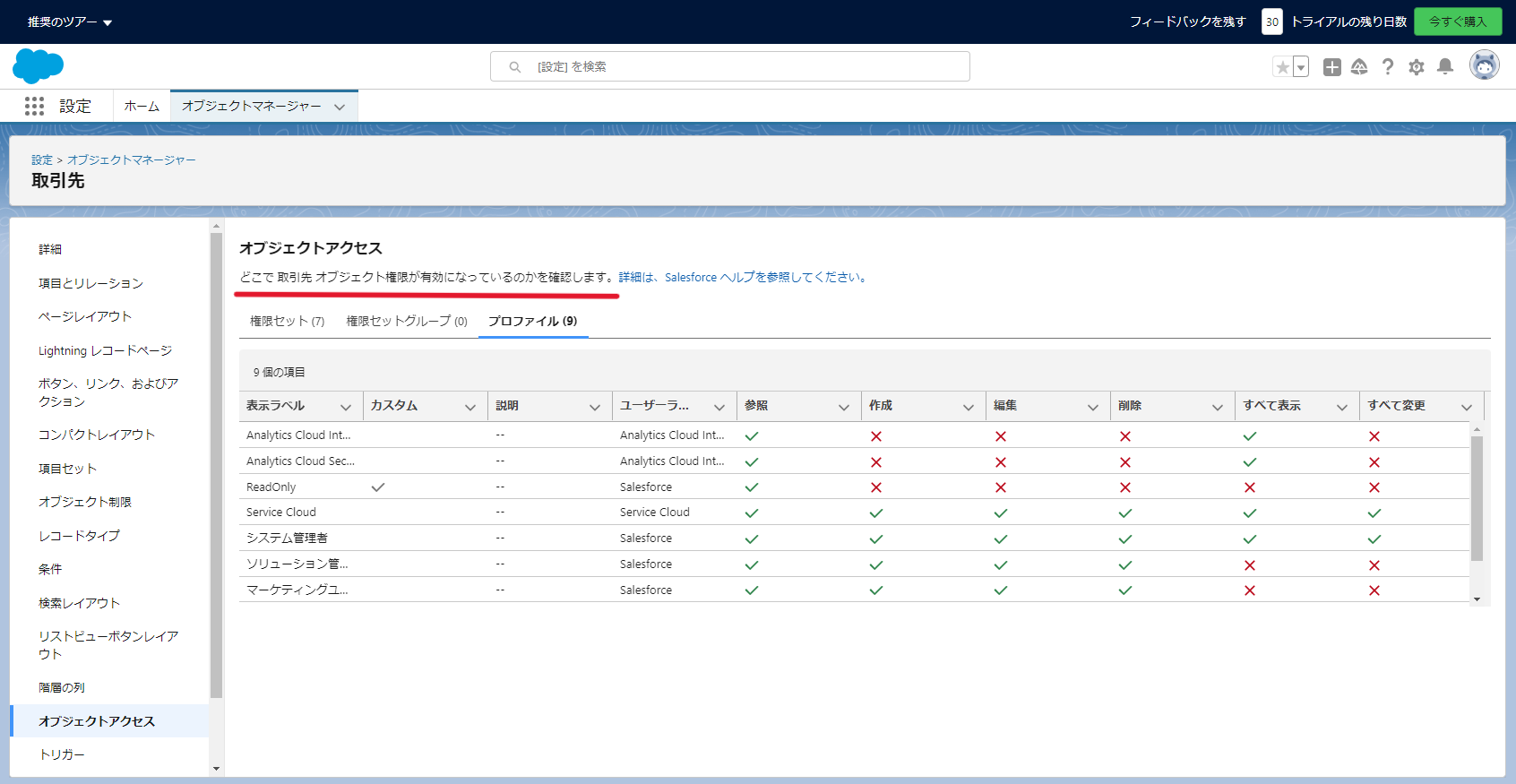Viewport: 1516px width, 784px height.
Task: Open the favorites list dropdown arrow
Action: coord(1301,67)
